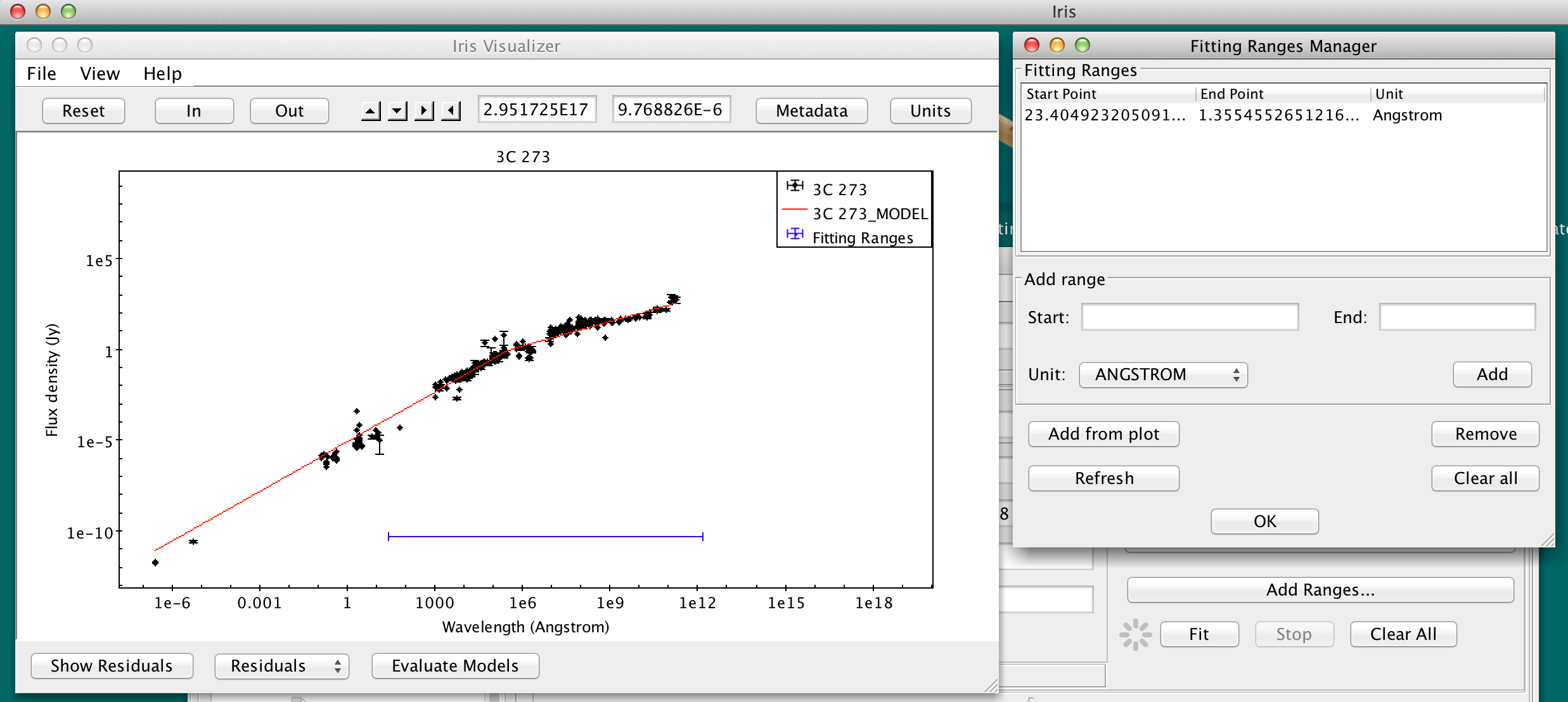
Task: Remove the selected fitting range
Action: (1486, 434)
